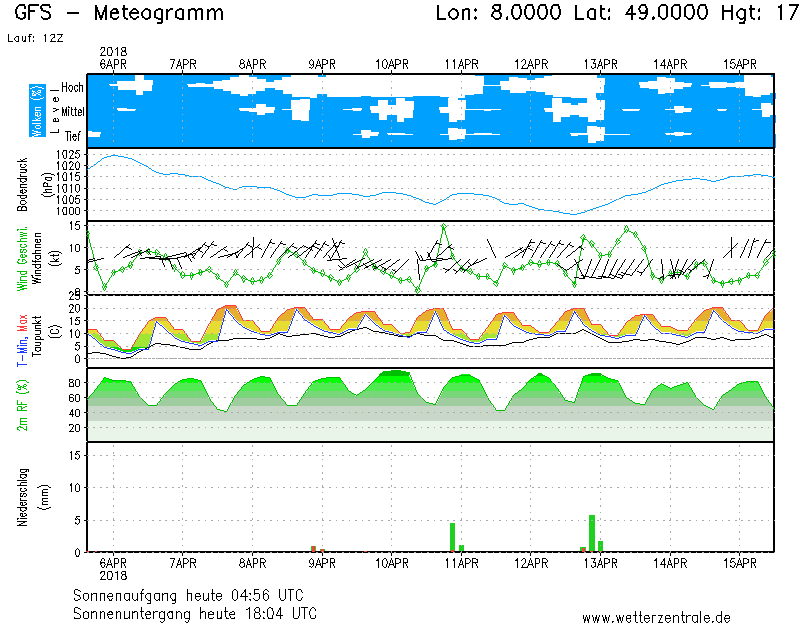Click the Tief cloud level label
The width and height of the screenshot is (800, 625).
coord(73,134)
